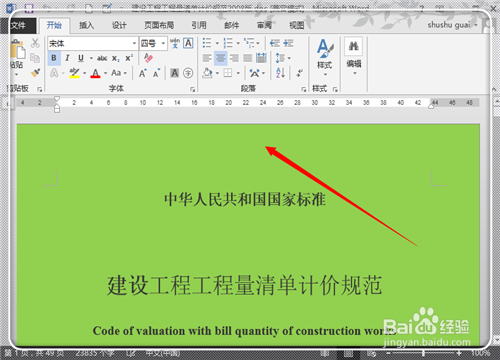Click the Copy icon in clipboard group

tap(35, 58)
